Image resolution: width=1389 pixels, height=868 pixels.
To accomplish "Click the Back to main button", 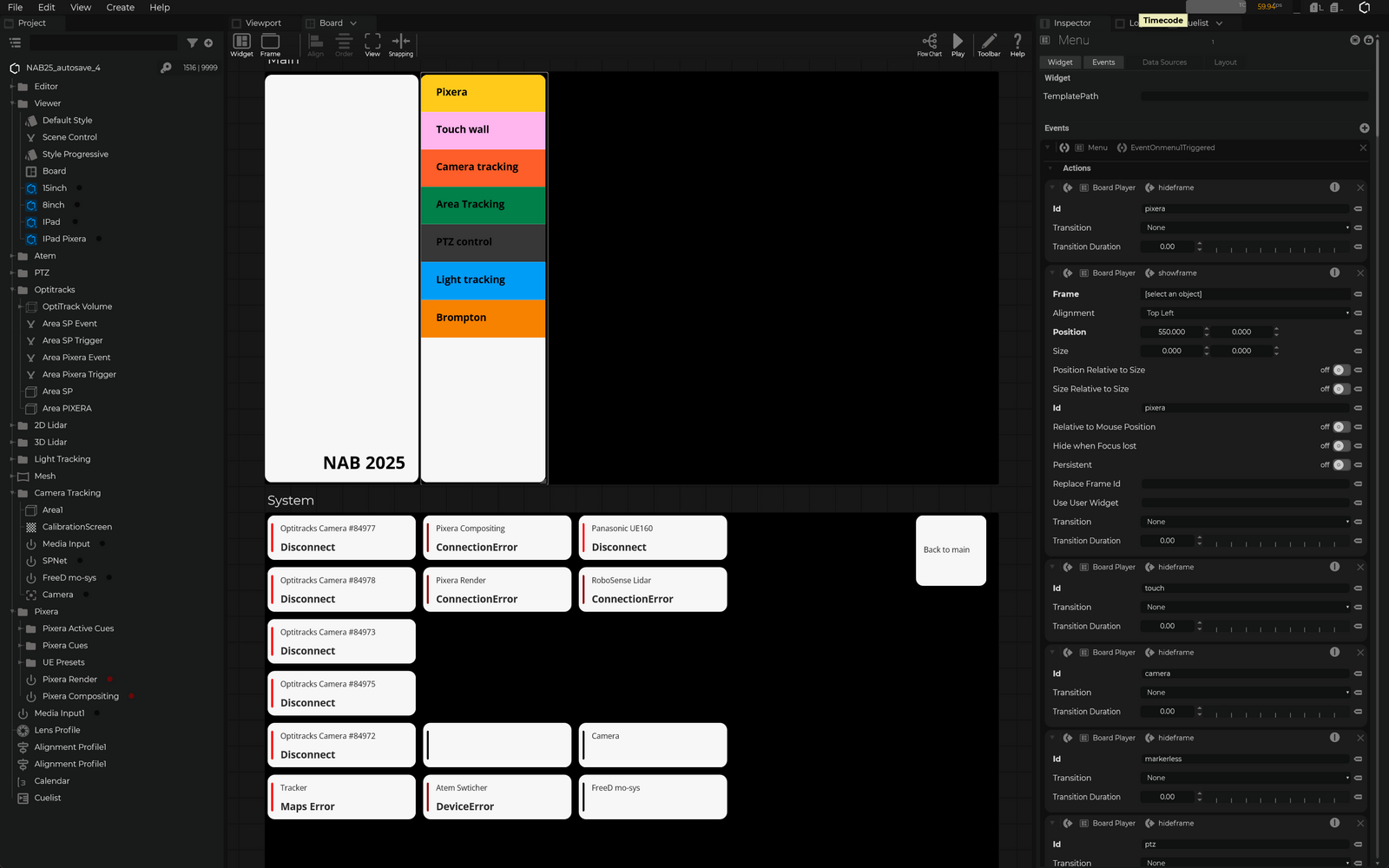I will point(950,550).
